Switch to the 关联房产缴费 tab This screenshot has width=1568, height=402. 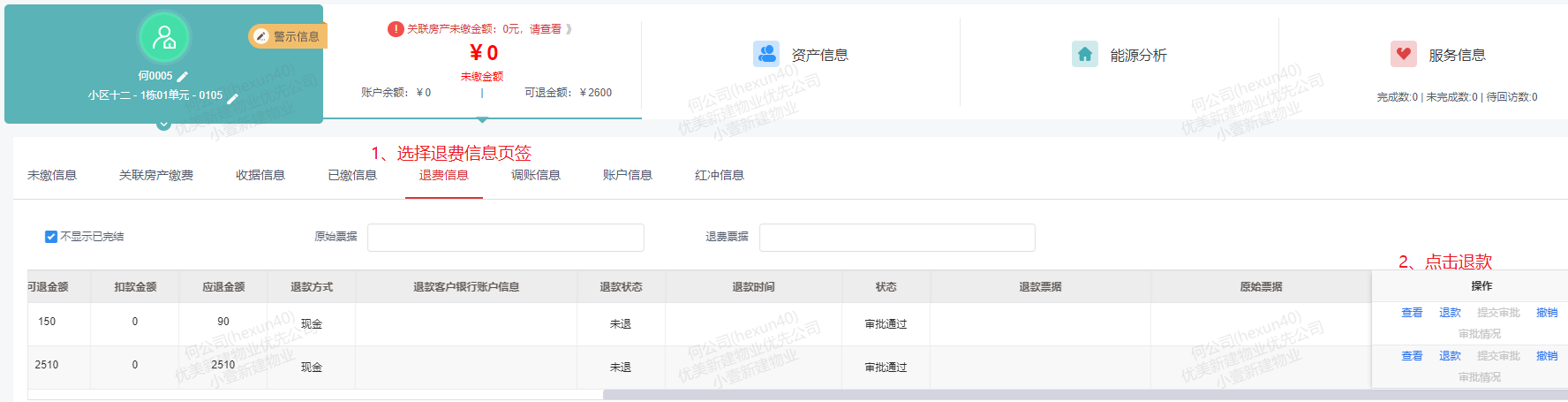point(156,175)
